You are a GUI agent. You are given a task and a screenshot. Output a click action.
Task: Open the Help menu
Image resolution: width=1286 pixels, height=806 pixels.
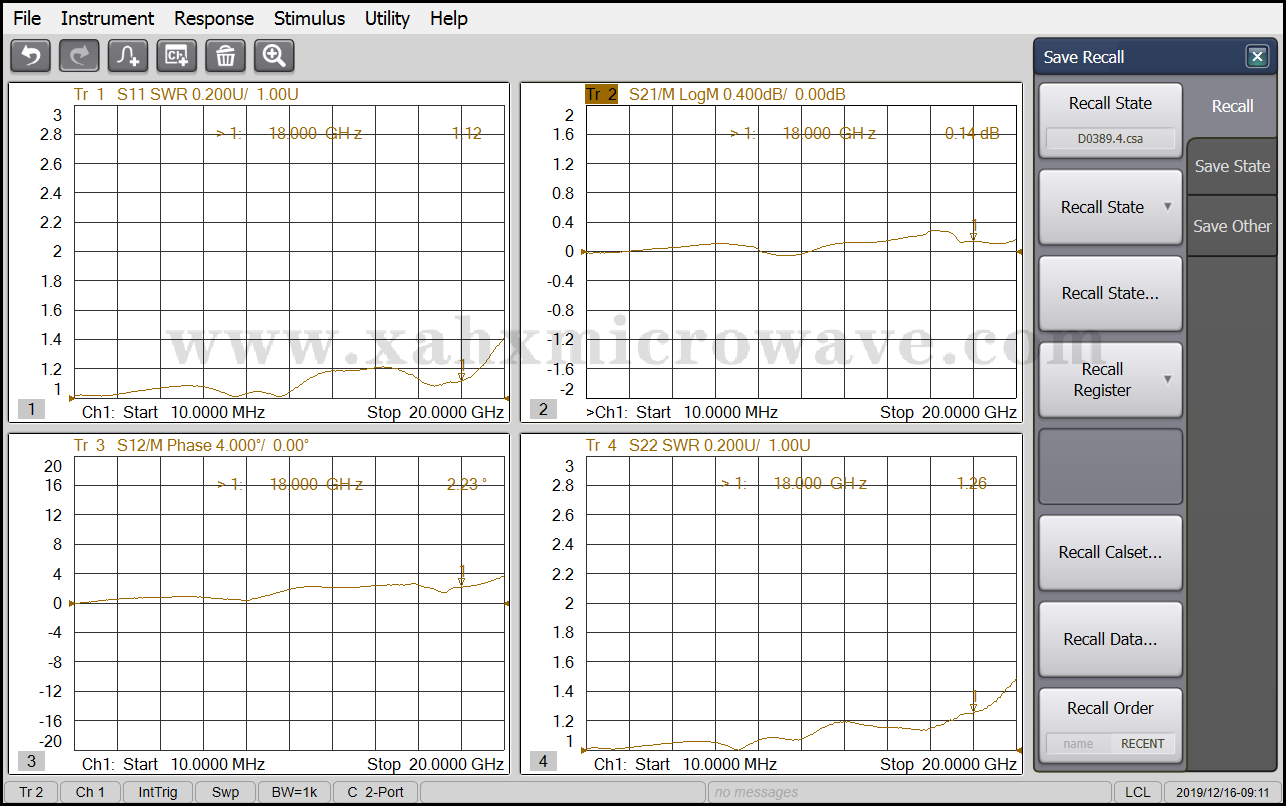pyautogui.click(x=449, y=18)
